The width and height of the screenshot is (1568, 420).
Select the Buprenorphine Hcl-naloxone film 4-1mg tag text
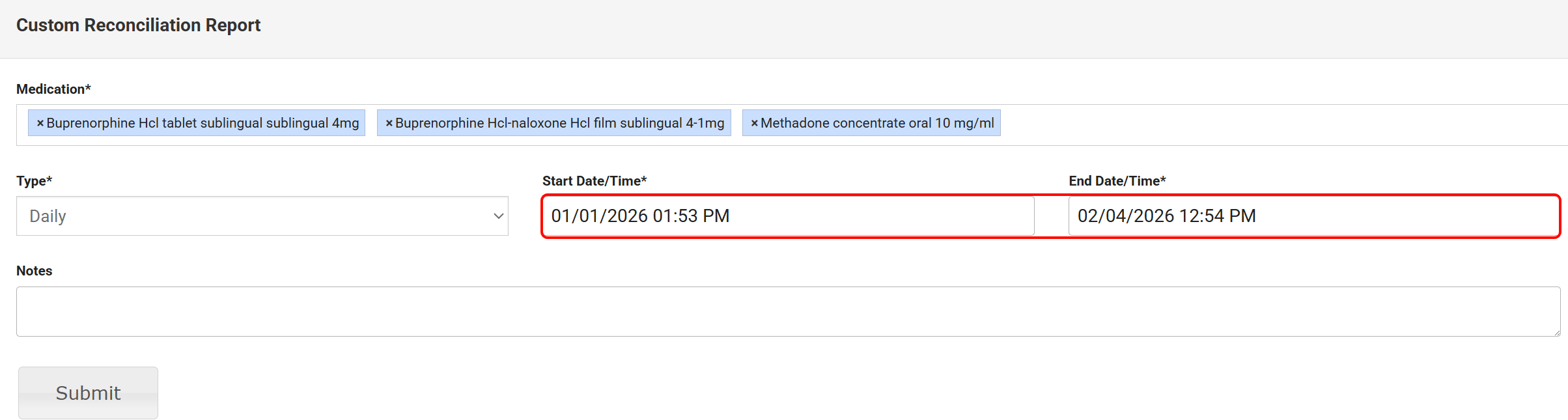(x=559, y=123)
